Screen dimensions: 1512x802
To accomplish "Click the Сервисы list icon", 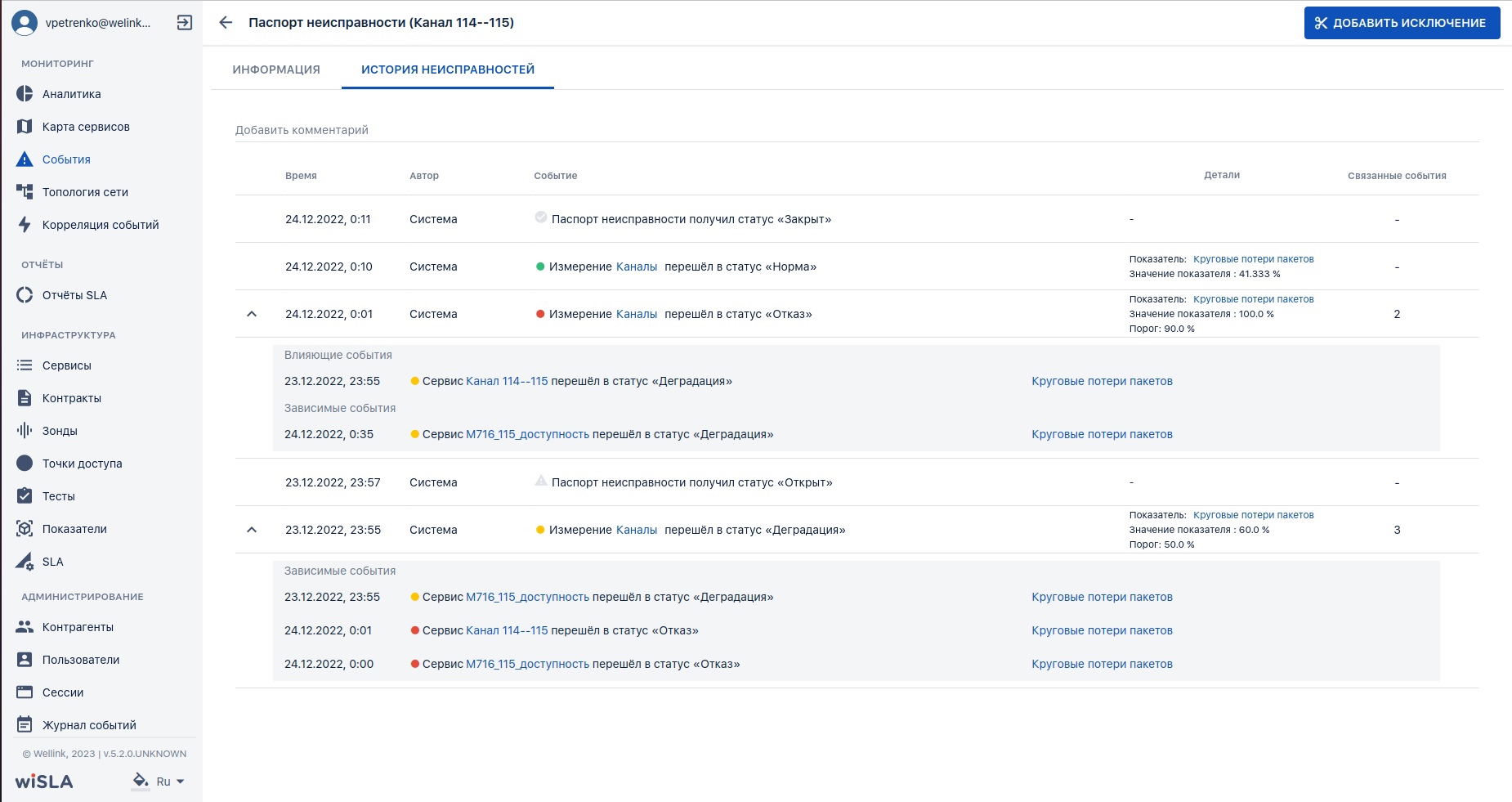I will (25, 365).
